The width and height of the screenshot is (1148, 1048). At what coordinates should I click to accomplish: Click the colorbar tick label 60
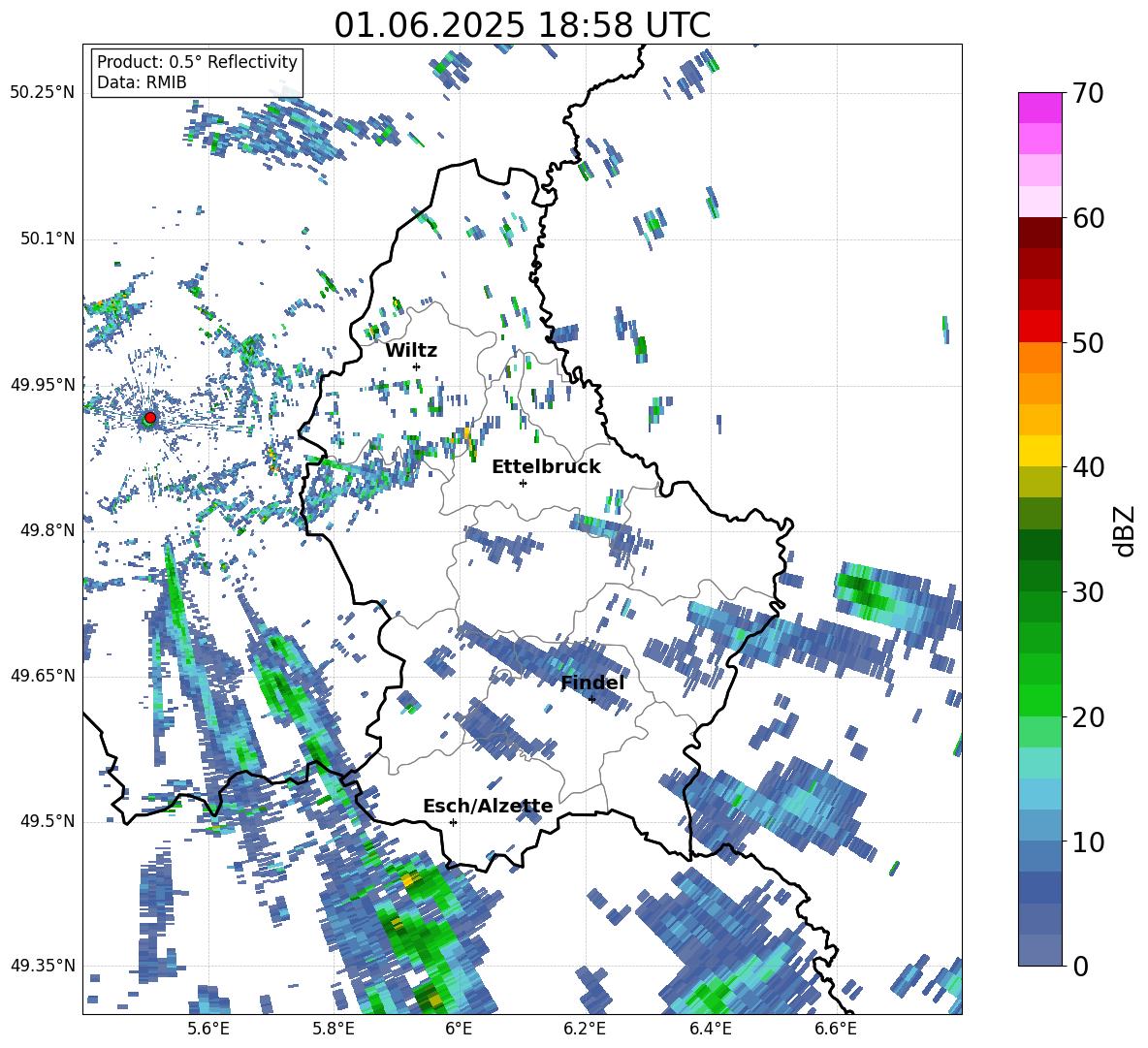[x=1088, y=218]
